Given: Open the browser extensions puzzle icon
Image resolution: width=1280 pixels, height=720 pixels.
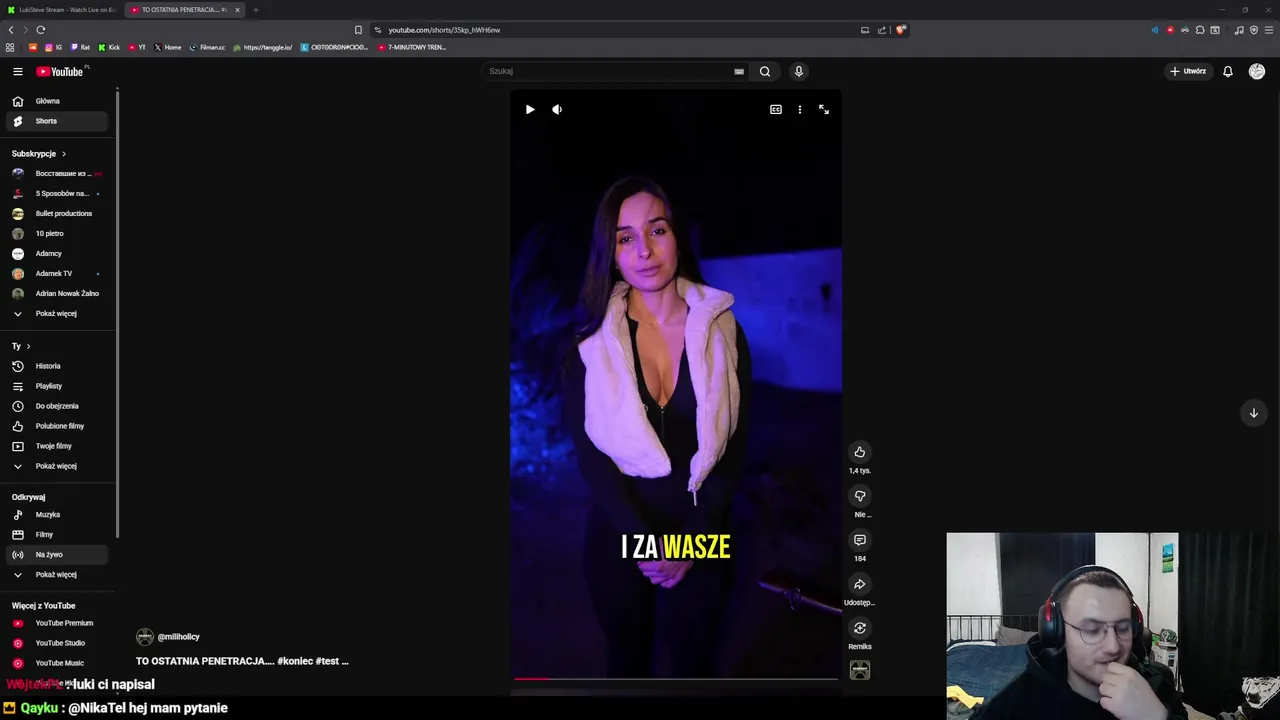Looking at the screenshot, I should click(1200, 30).
